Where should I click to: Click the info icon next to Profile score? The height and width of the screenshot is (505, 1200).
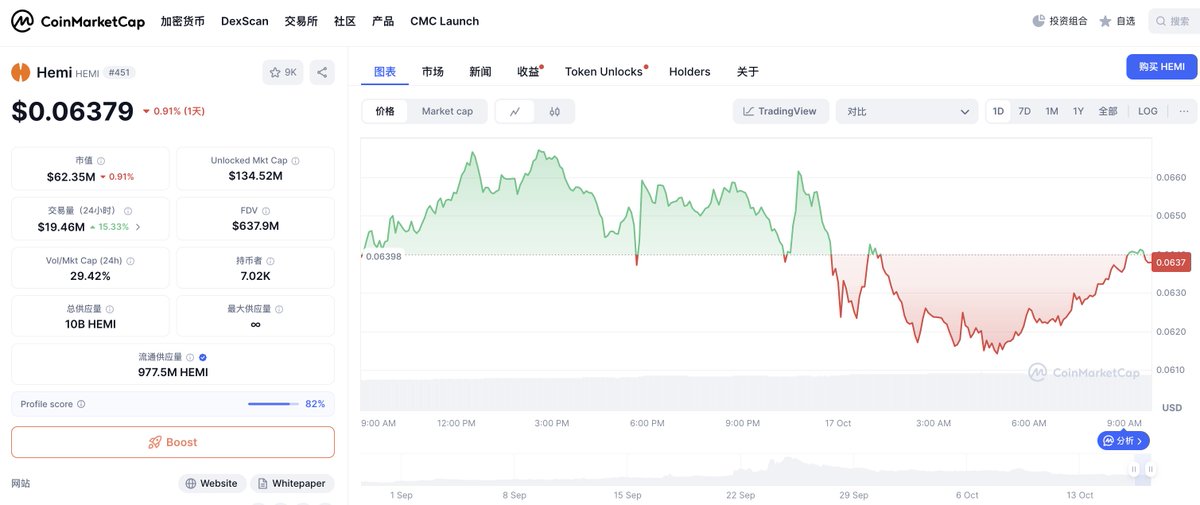81,404
